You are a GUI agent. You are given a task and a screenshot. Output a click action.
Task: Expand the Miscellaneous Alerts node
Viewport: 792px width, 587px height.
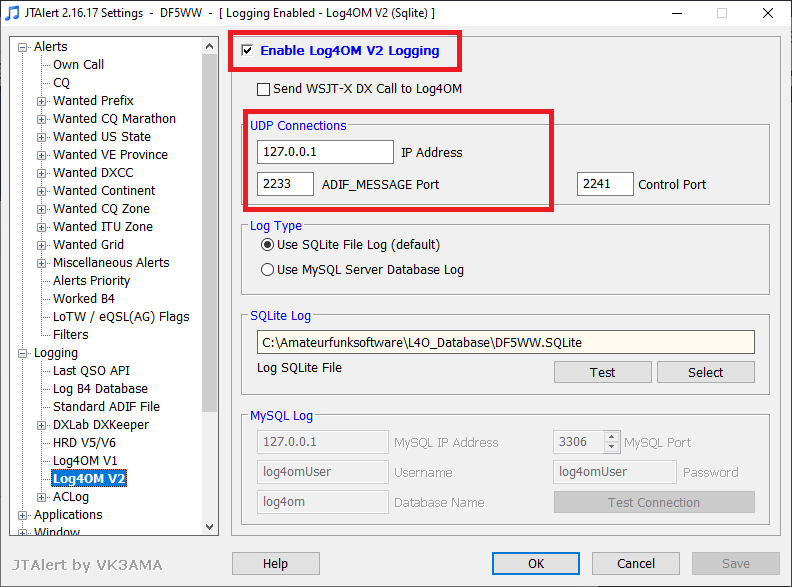(x=41, y=263)
